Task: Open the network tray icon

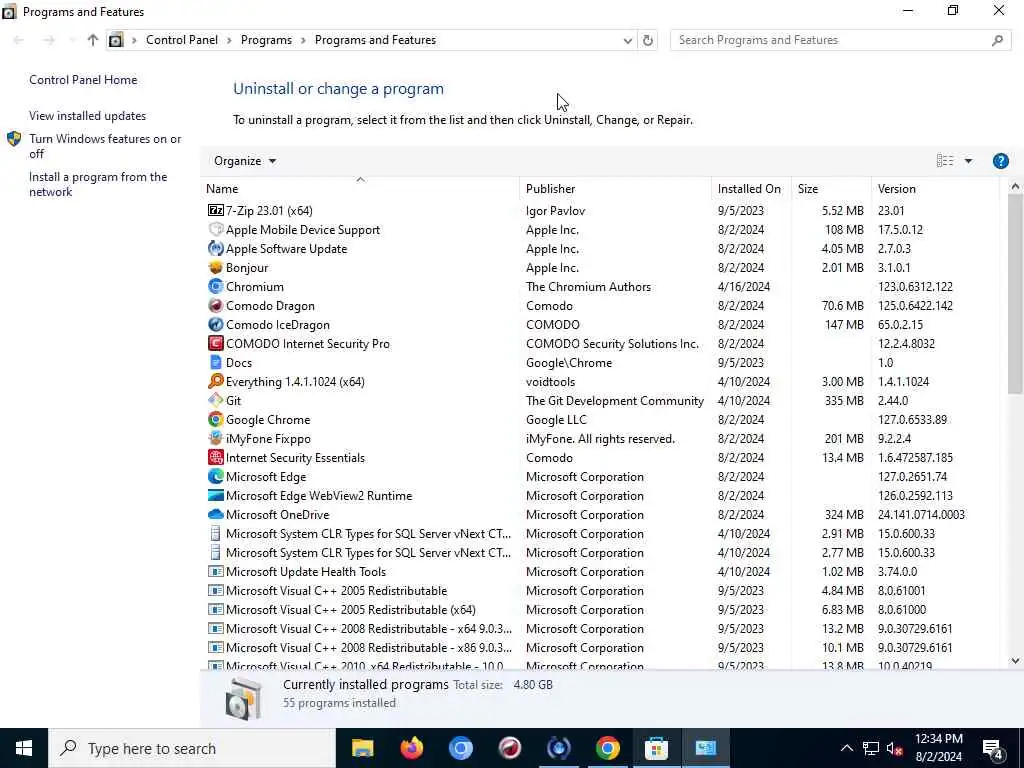Action: (871, 748)
